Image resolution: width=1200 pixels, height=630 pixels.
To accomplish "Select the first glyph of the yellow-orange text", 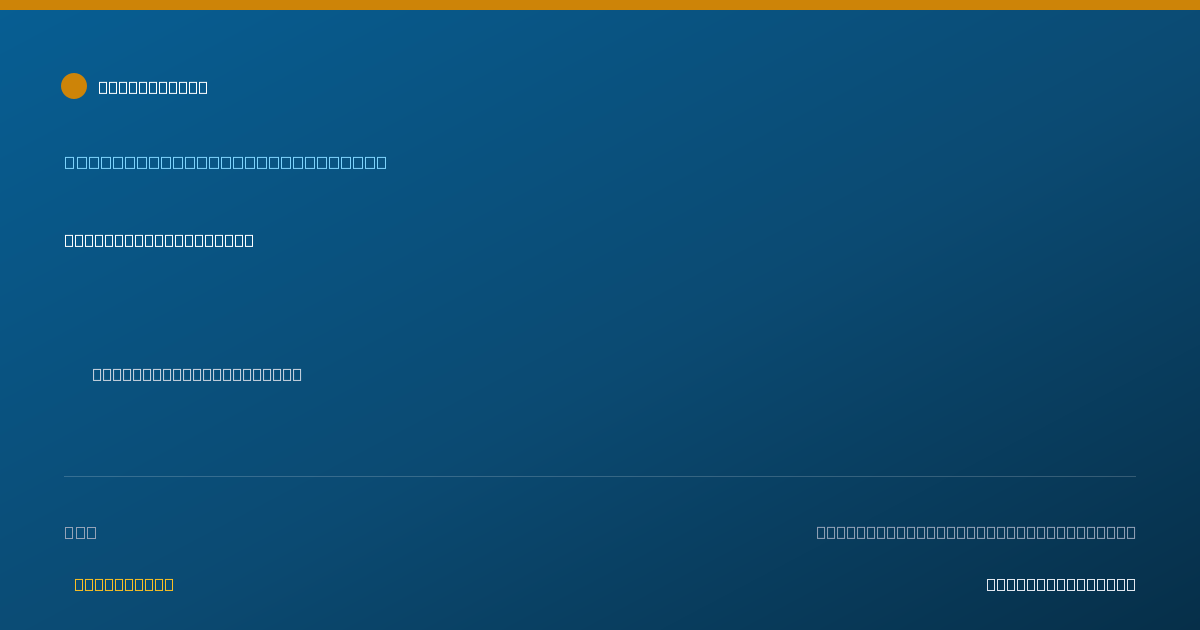I will coord(79,584).
